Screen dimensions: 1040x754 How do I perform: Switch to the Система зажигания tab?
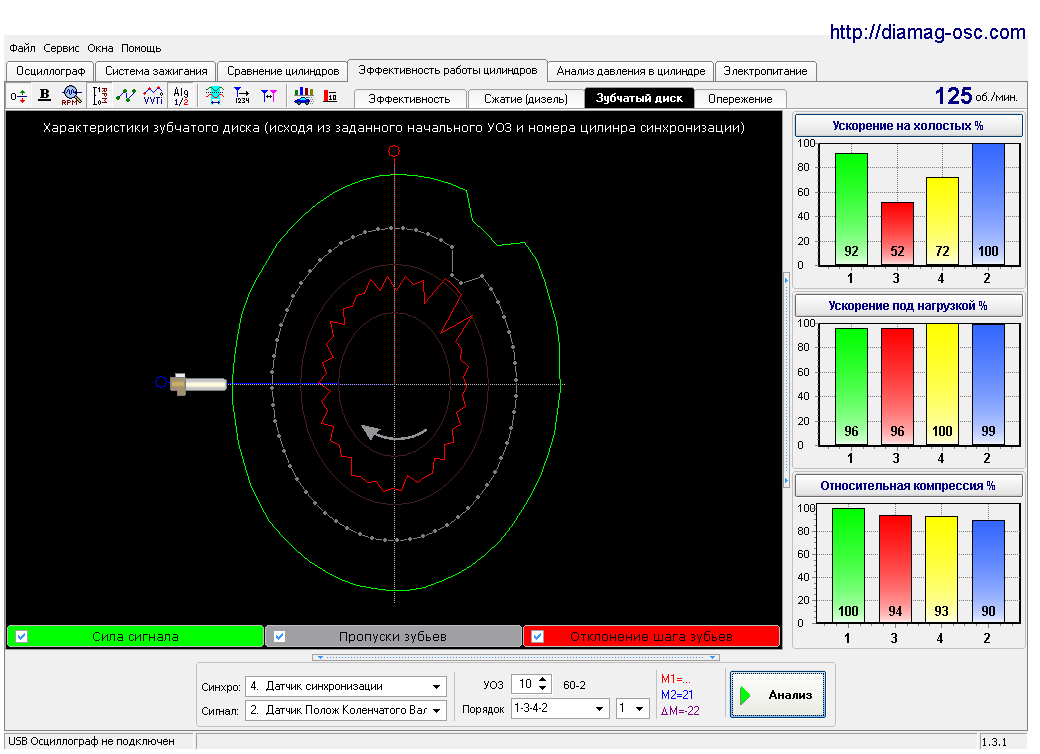click(x=156, y=71)
